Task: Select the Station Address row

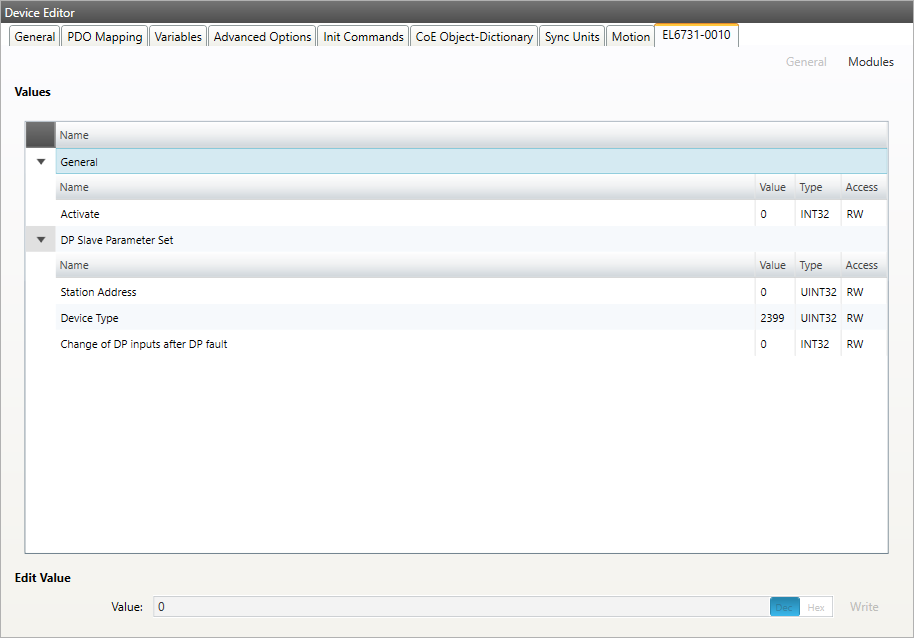Action: click(400, 292)
